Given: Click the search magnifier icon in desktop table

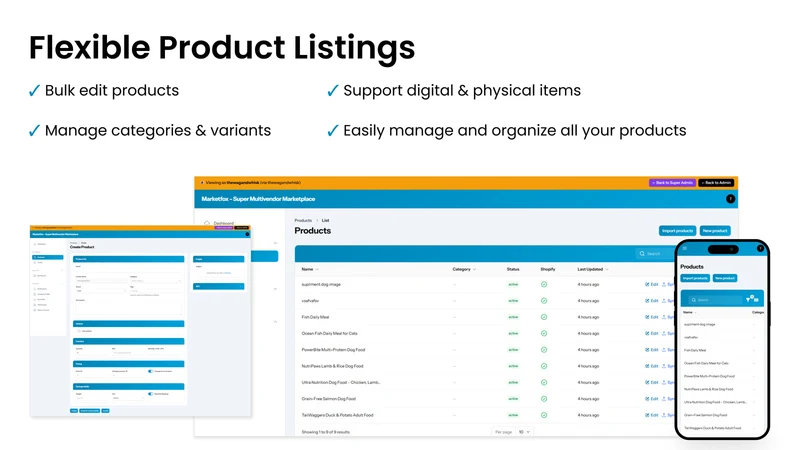Looking at the screenshot, I should (x=642, y=254).
